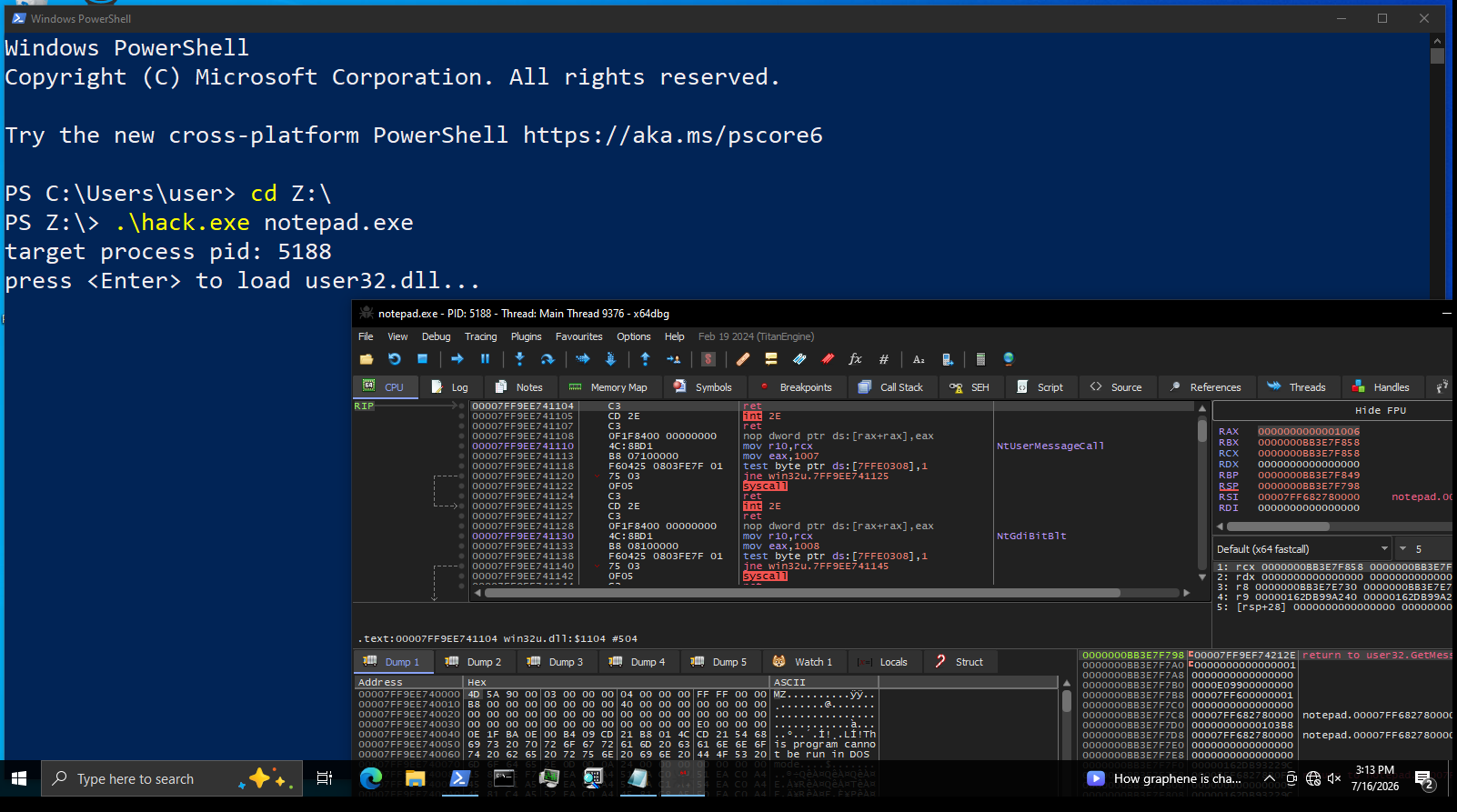The width and height of the screenshot is (1457, 812).
Task: Show hidden tray icons chevron
Action: pos(1269,778)
